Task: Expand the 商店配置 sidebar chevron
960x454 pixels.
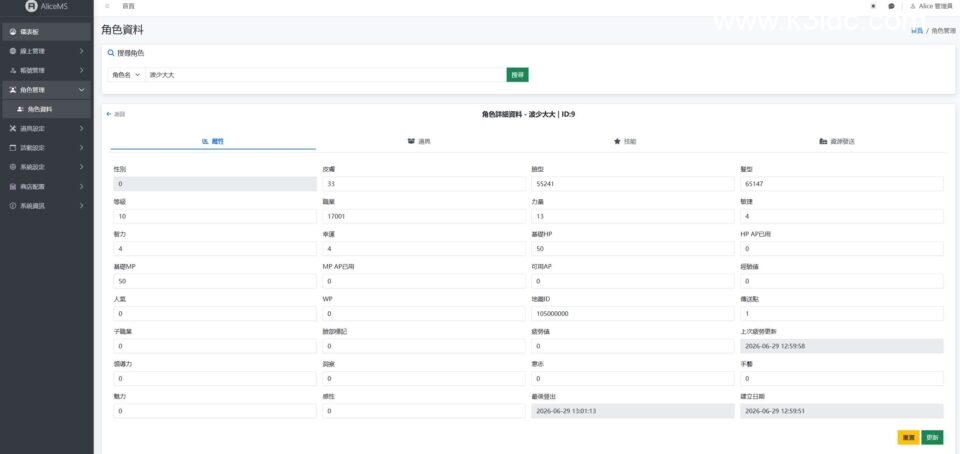Action: (x=81, y=187)
